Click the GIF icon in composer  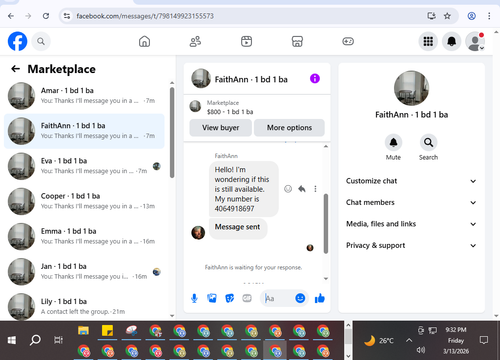(247, 298)
